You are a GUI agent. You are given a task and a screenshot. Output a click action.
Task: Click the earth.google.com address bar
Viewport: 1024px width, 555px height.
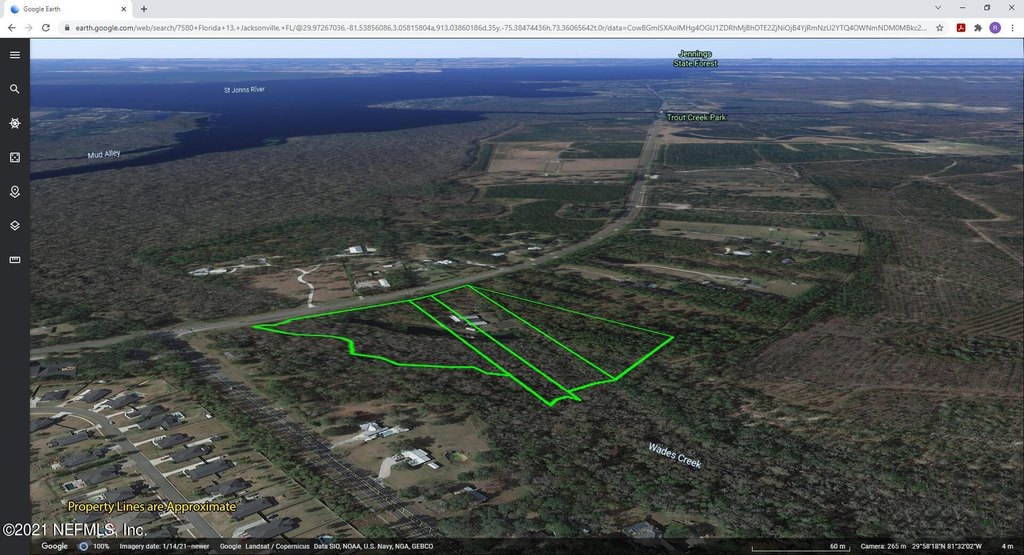point(500,28)
